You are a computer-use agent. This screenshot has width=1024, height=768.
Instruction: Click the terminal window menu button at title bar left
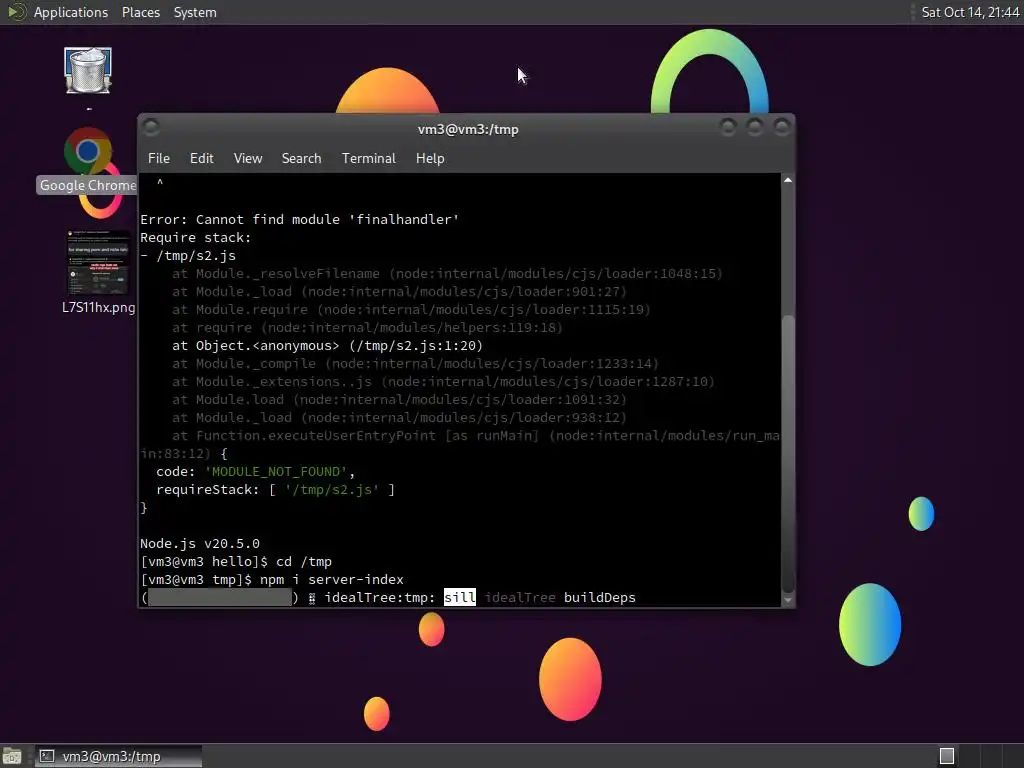pyautogui.click(x=151, y=127)
